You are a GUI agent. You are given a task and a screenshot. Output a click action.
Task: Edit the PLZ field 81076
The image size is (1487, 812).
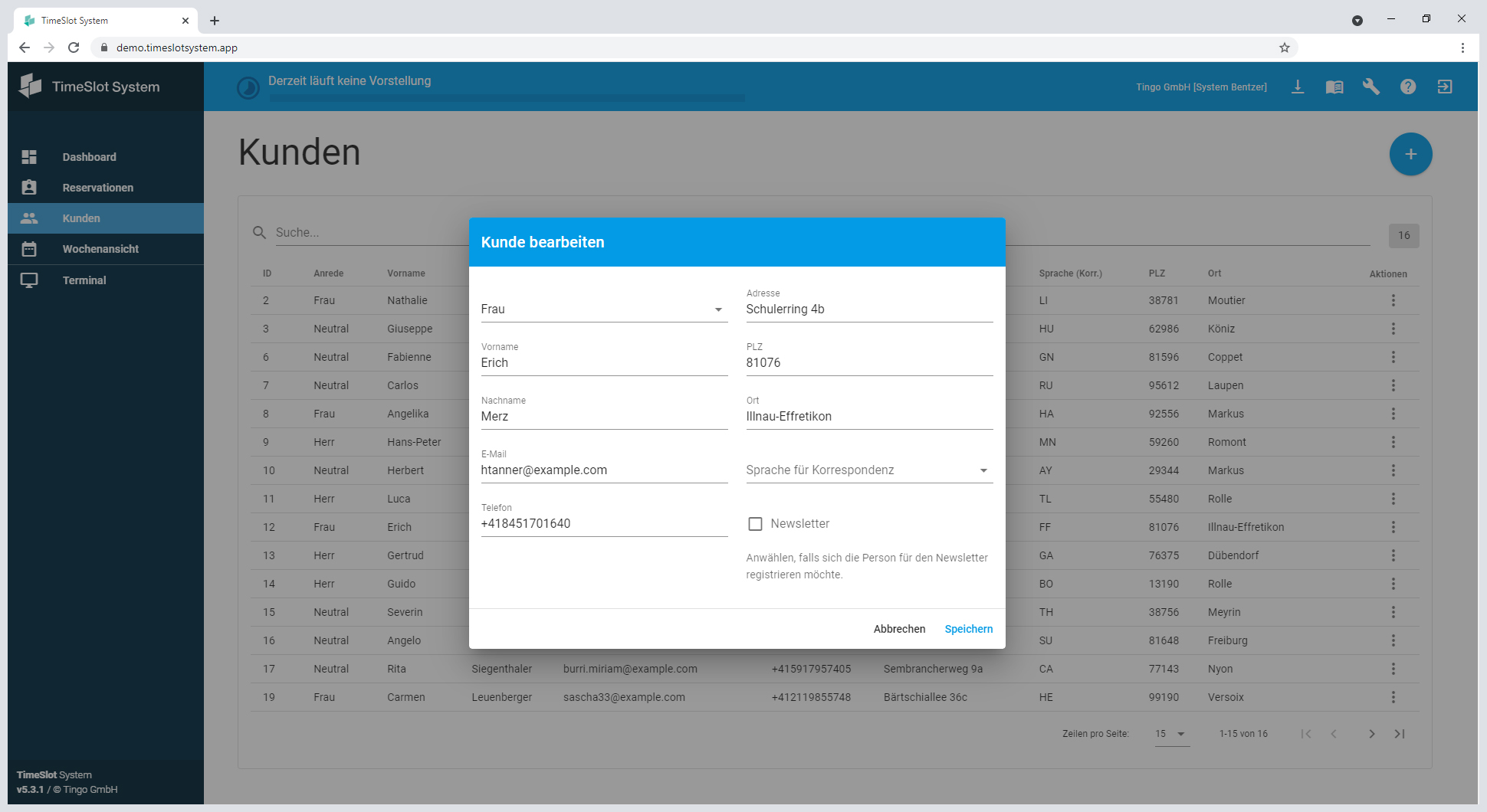(x=869, y=363)
